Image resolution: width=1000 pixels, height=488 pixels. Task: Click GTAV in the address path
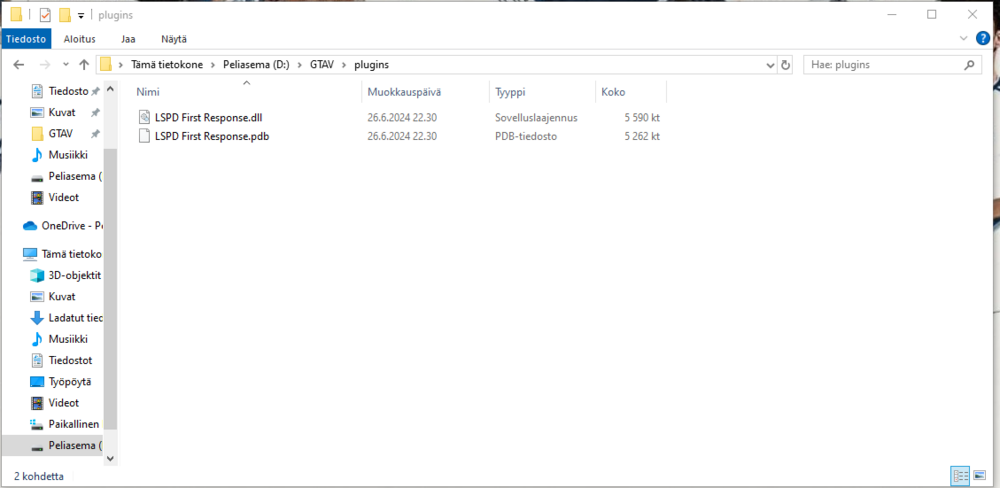coord(323,64)
